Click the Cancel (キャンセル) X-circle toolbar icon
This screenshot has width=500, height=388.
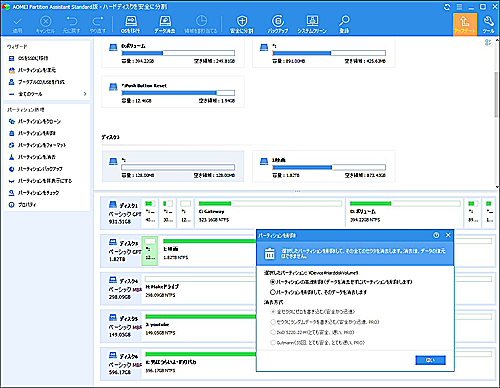45,21
